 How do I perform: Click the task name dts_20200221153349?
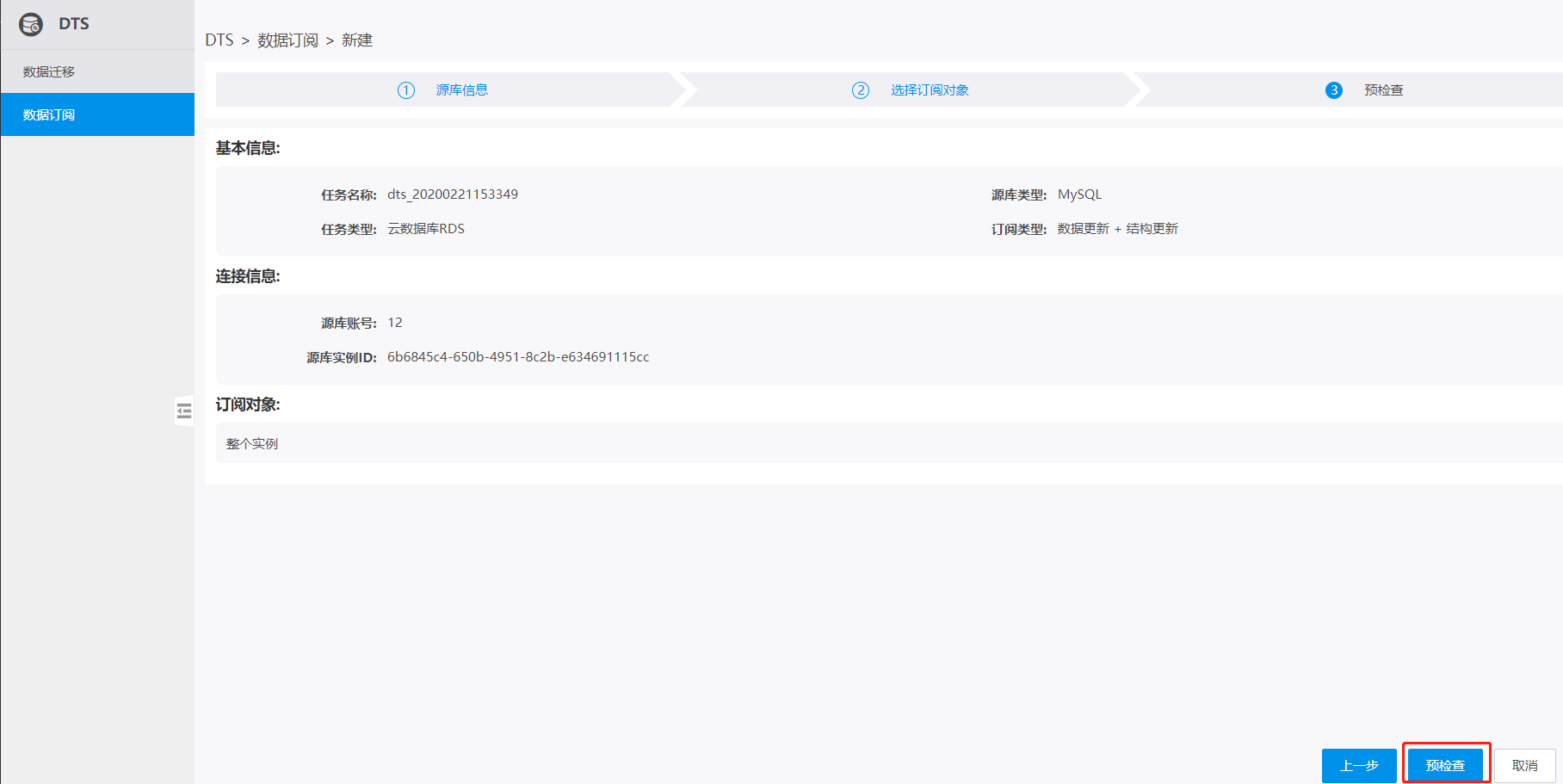[x=453, y=194]
